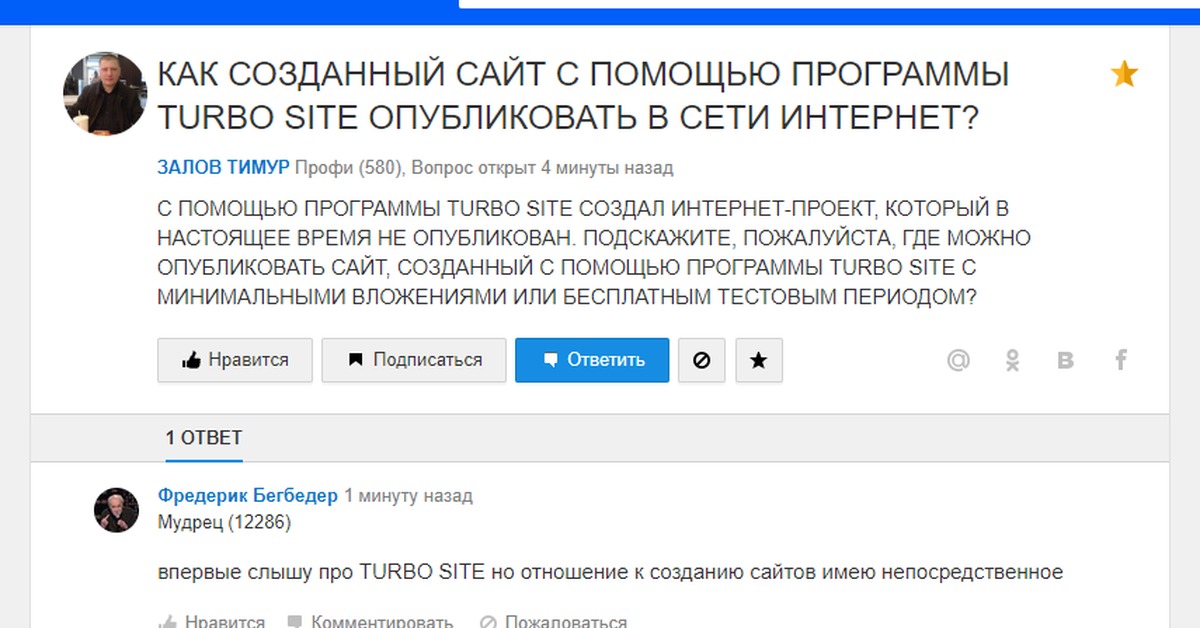
Task: Click the gold star favorite icon beside the question title
Action: coord(1124,74)
